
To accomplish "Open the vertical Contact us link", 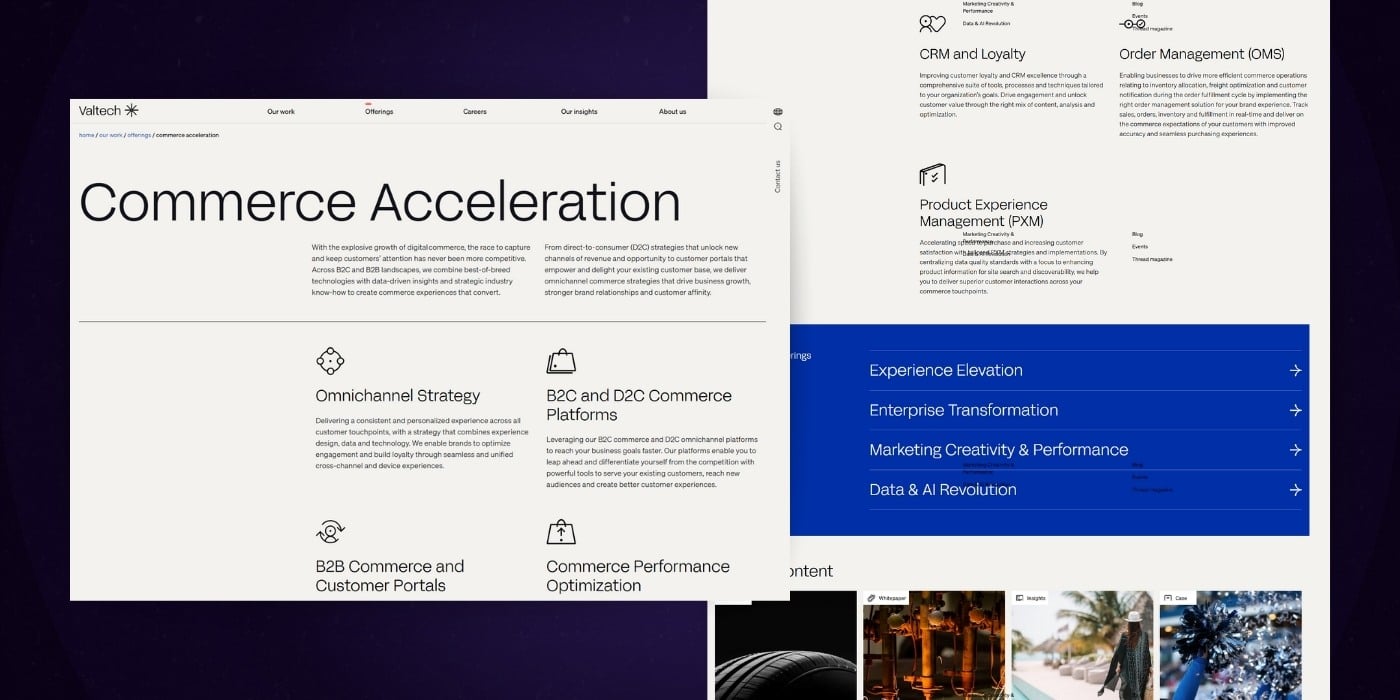I will [777, 176].
